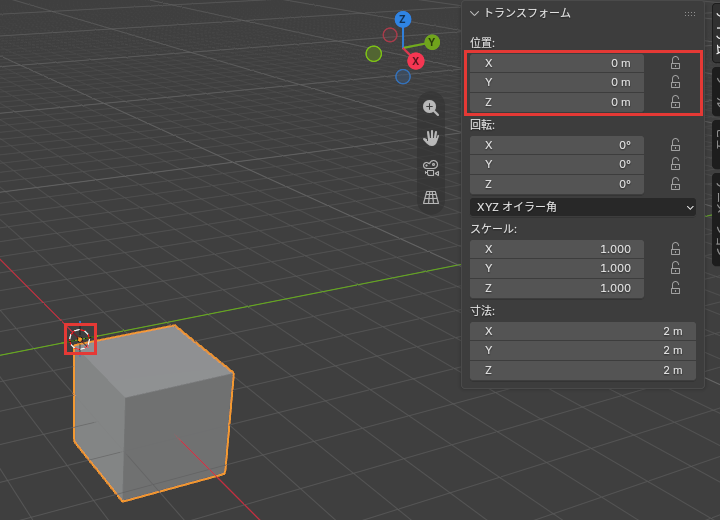The width and height of the screenshot is (720, 520).
Task: Lock the location X value
Action: pos(675,63)
